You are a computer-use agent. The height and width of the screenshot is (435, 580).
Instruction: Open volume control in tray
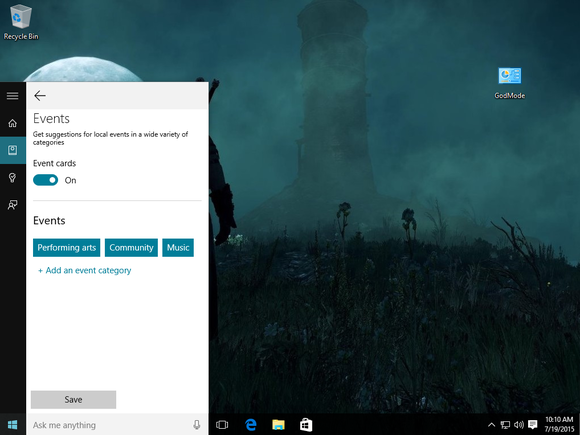tap(519, 425)
